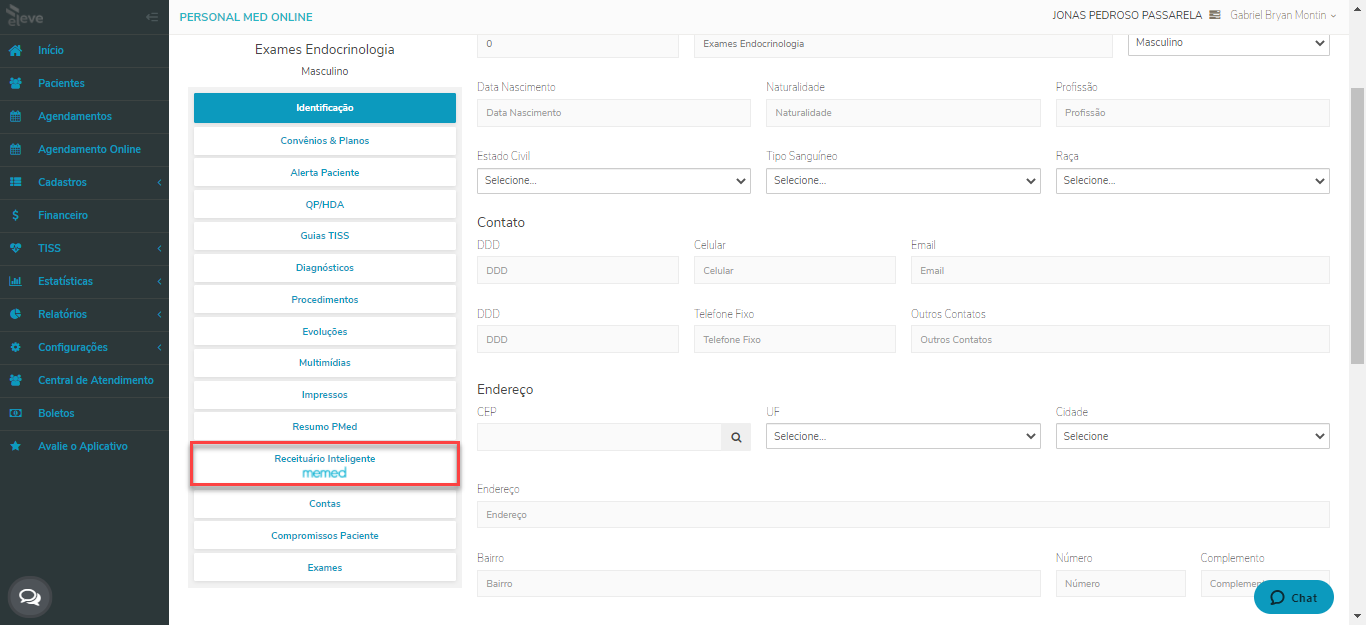Click the blue Chat button
The height and width of the screenshot is (625, 1366).
click(x=1294, y=597)
